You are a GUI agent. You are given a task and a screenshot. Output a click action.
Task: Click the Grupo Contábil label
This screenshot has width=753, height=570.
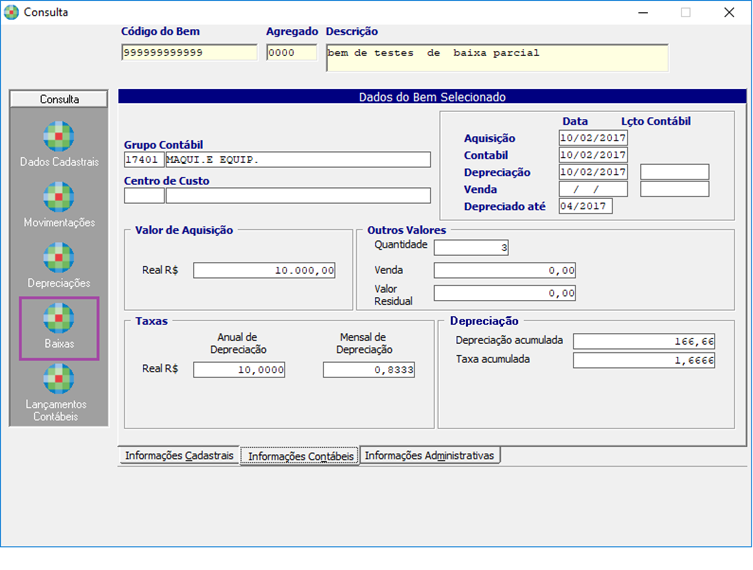point(163,145)
